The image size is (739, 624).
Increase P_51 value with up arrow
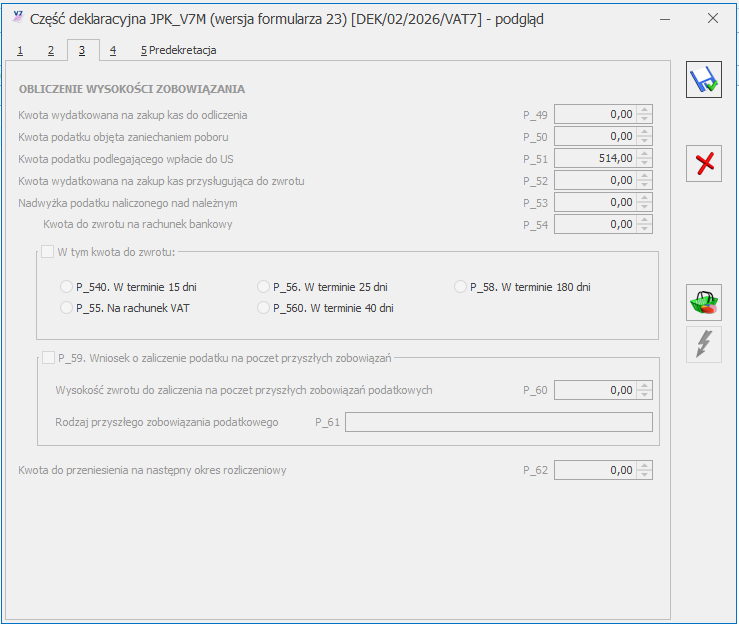click(x=645, y=154)
